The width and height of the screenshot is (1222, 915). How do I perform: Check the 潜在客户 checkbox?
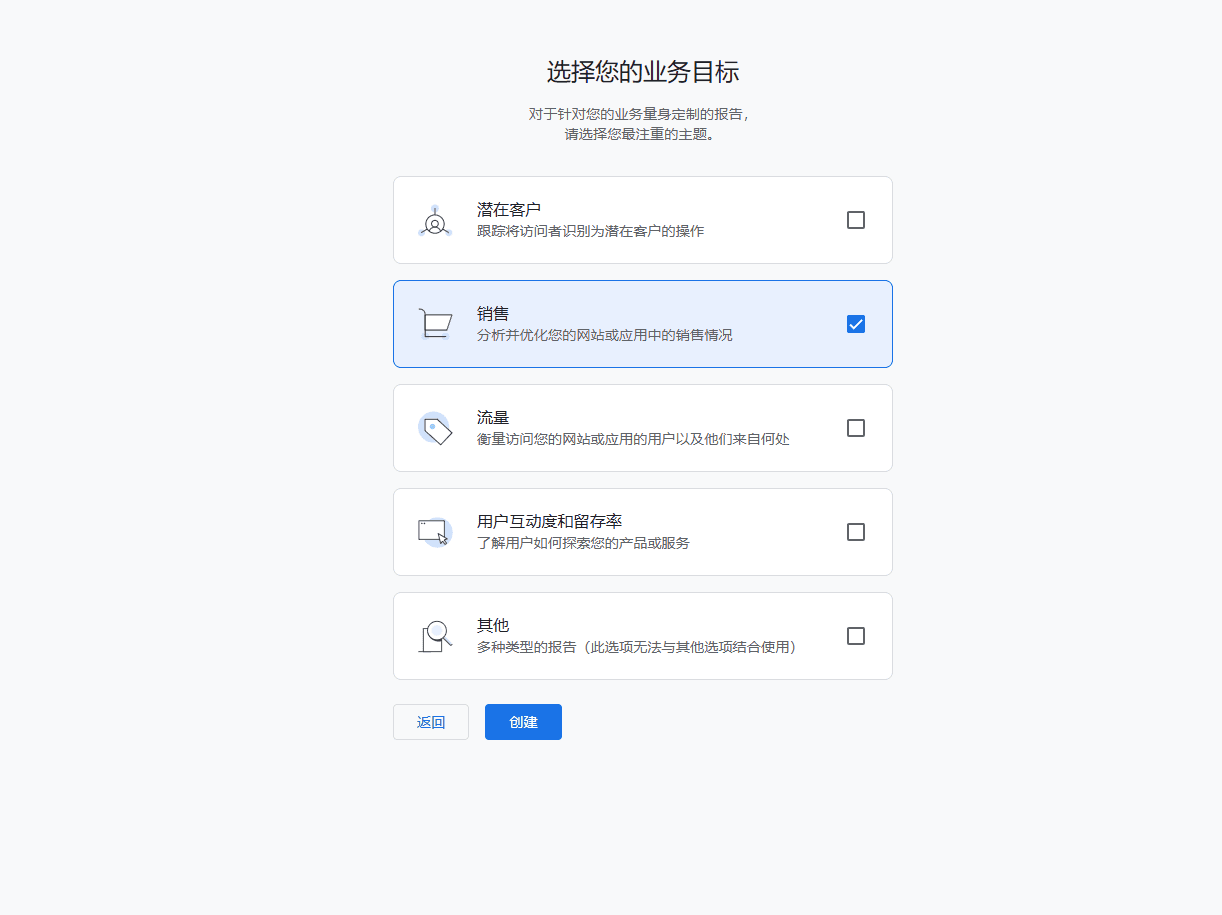coord(856,220)
